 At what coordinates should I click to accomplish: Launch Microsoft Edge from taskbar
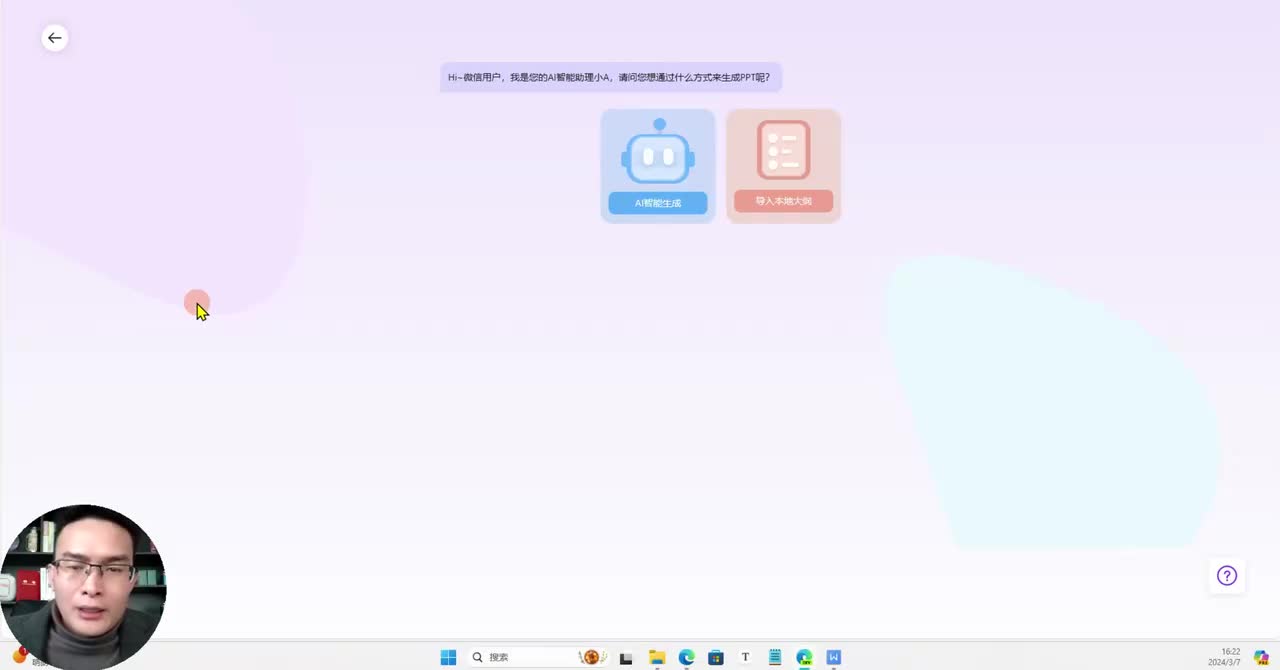(686, 657)
